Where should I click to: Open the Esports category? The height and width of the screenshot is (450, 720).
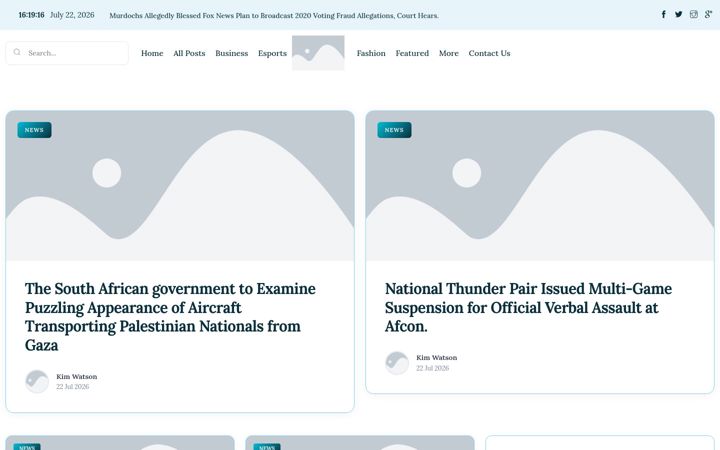point(272,53)
